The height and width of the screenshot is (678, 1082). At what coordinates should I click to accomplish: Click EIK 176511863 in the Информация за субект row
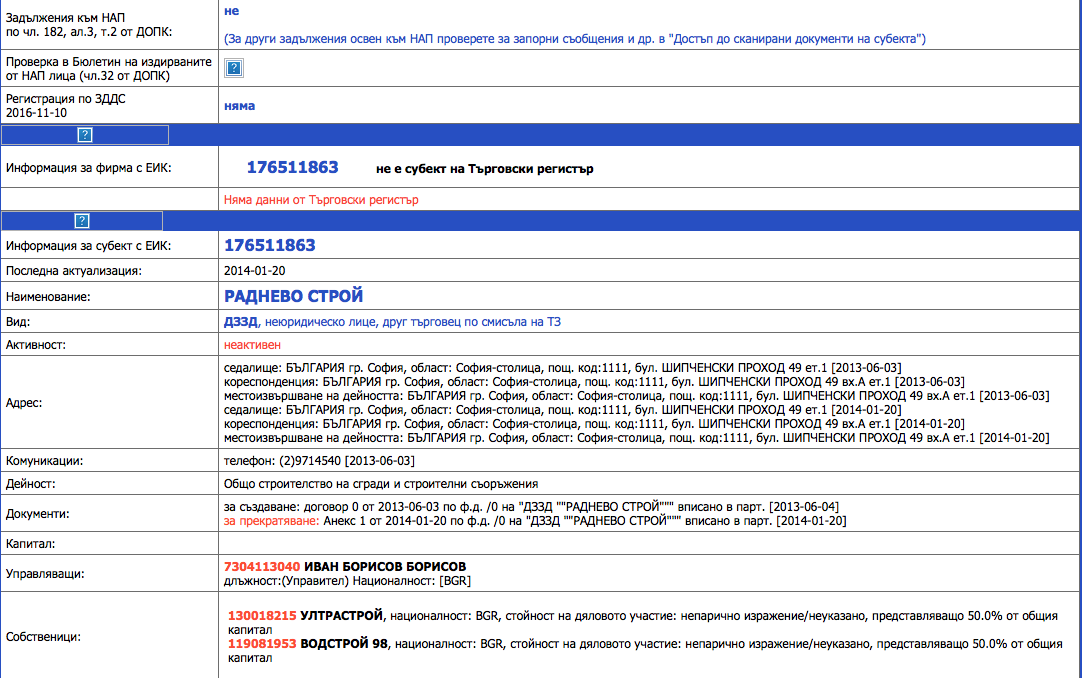[x=270, y=246]
